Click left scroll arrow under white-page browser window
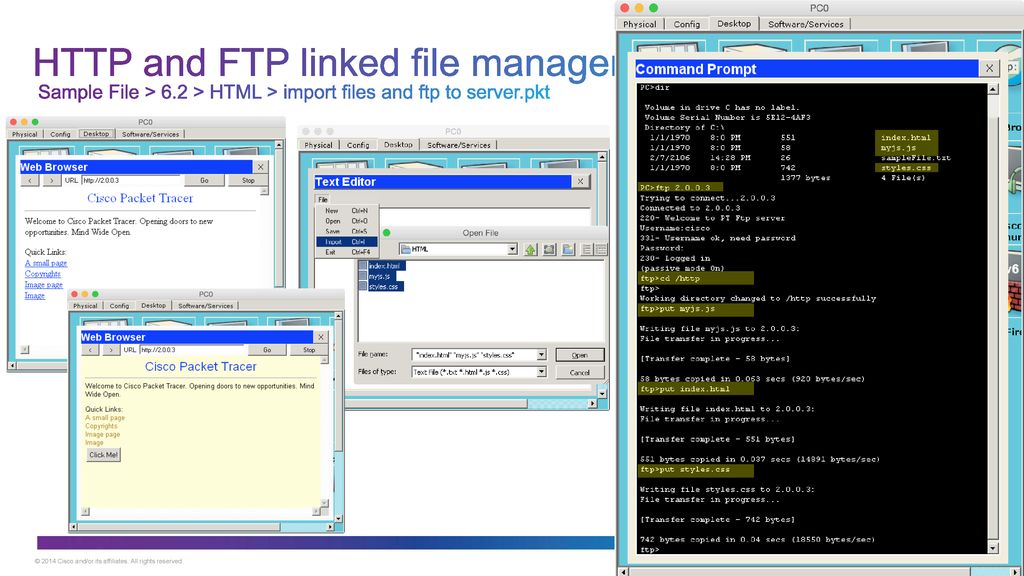The image size is (1024, 576). 12,366
